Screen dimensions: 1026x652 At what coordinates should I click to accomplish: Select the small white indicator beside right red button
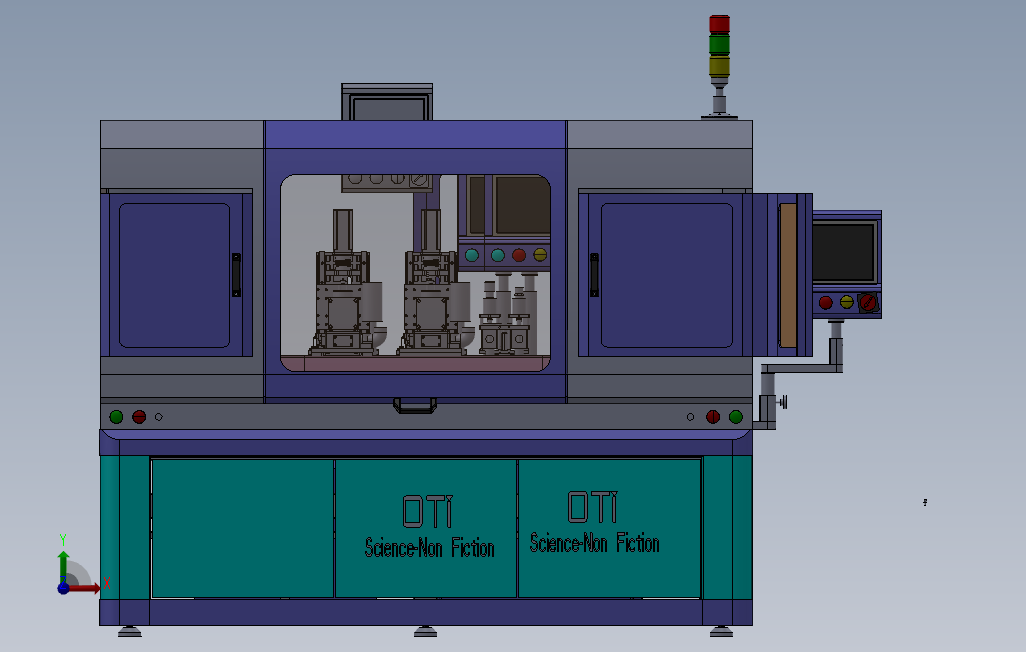[690, 417]
